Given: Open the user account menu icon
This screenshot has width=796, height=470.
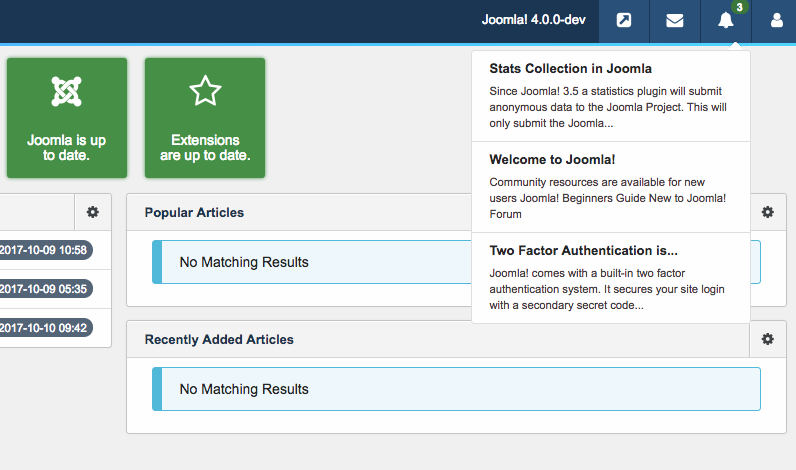Looking at the screenshot, I should pos(776,21).
